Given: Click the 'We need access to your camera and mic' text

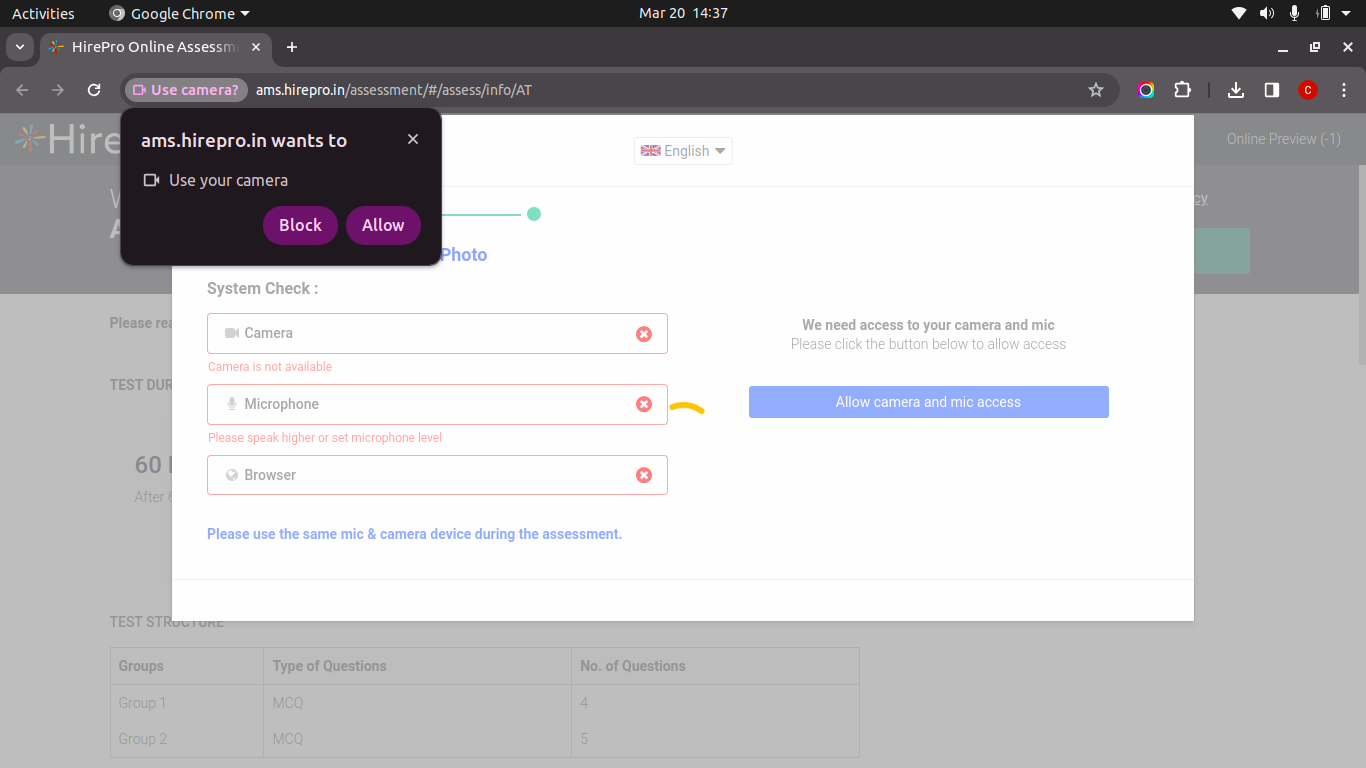Looking at the screenshot, I should 928,325.
